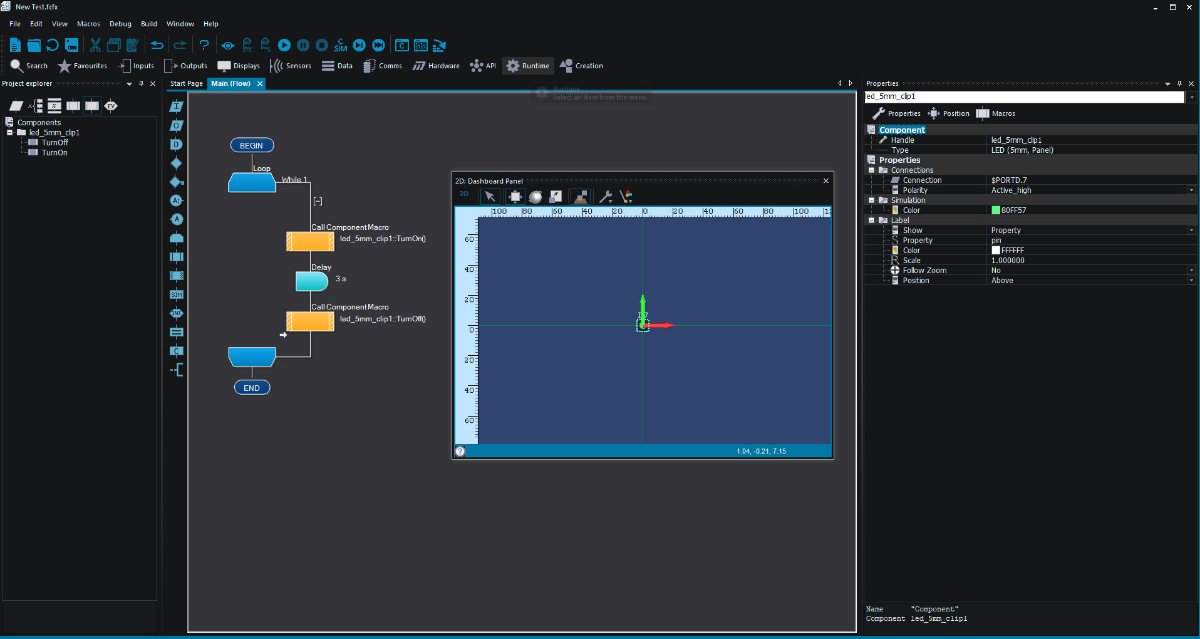Image resolution: width=1200 pixels, height=639 pixels.
Task: Open the Hardware component menu
Action: click(436, 66)
